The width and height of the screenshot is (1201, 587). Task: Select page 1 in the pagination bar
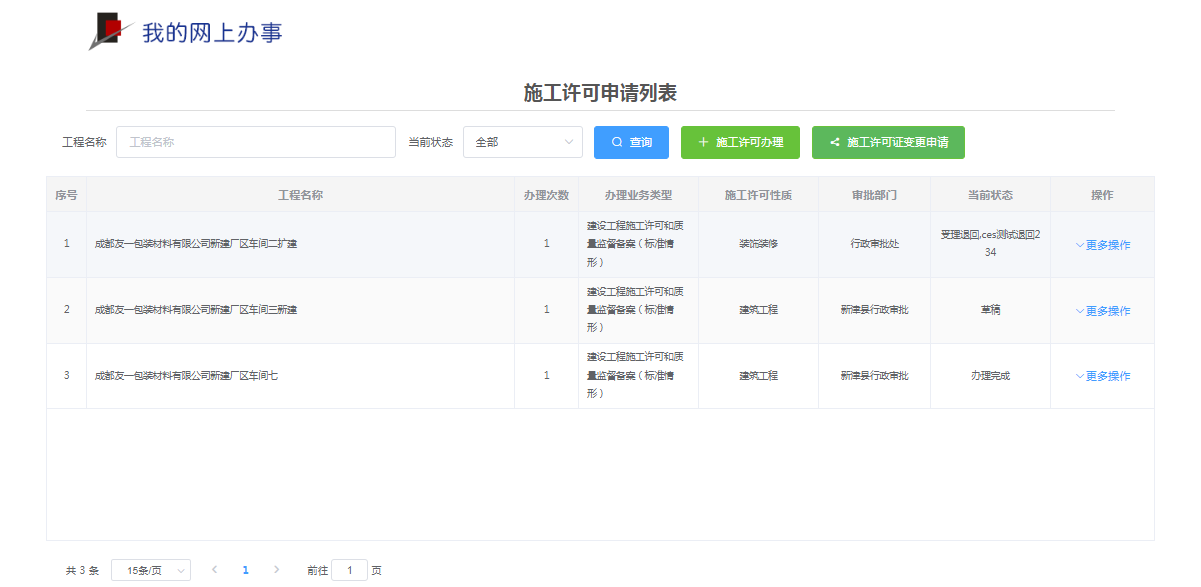tap(245, 569)
